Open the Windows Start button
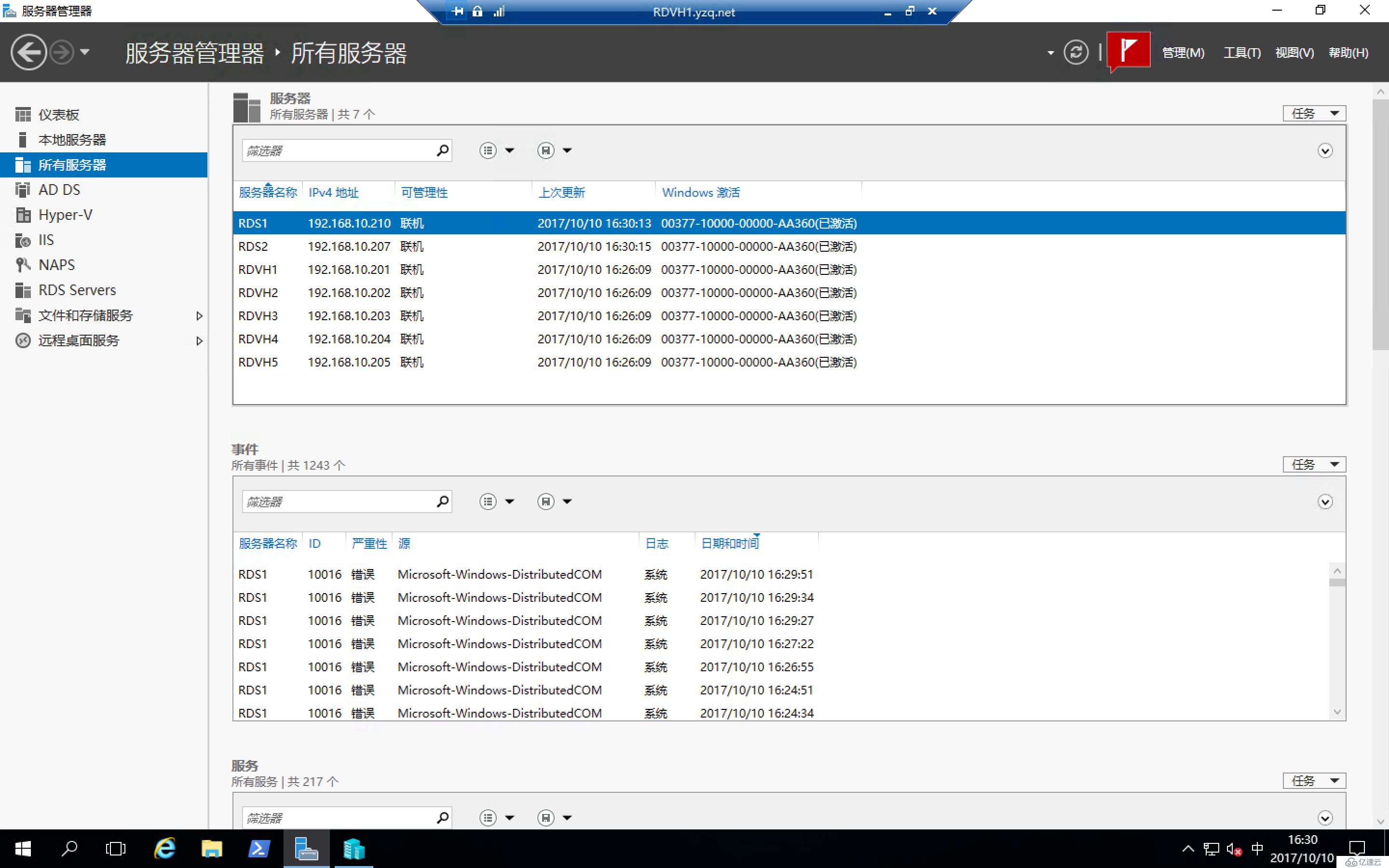This screenshot has width=1389, height=868. click(23, 849)
